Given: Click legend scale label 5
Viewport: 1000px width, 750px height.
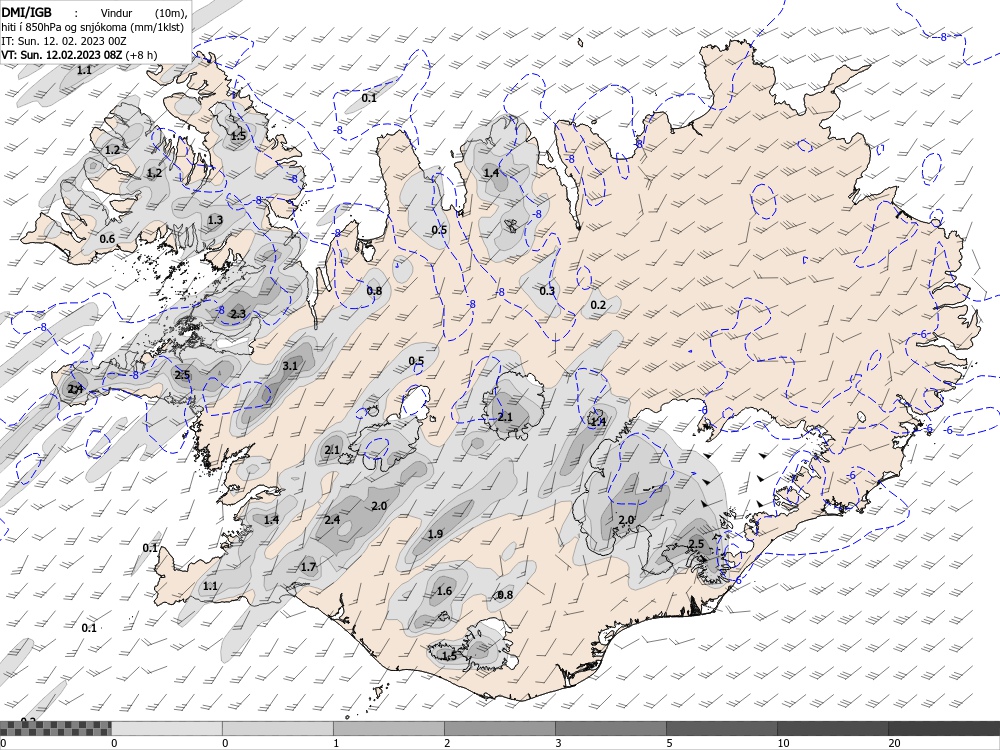Looking at the screenshot, I should (669, 743).
